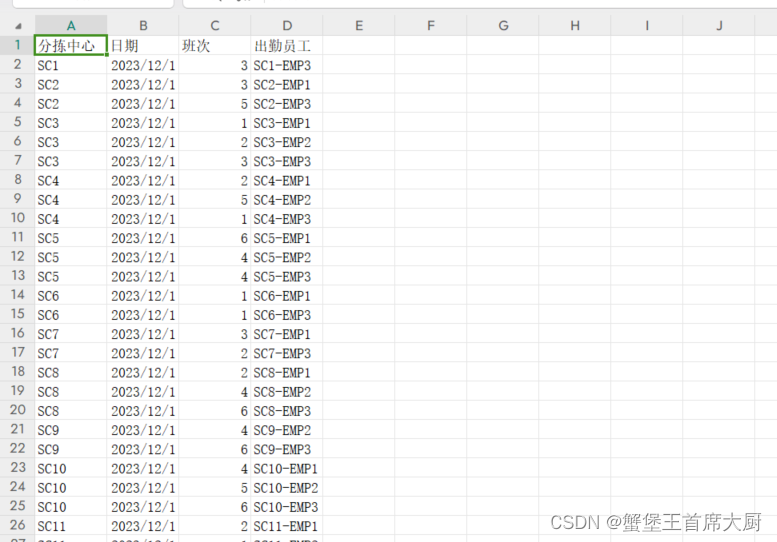Click the SC1 cell in row 2
Screen dimensions: 777x542
pos(71,65)
